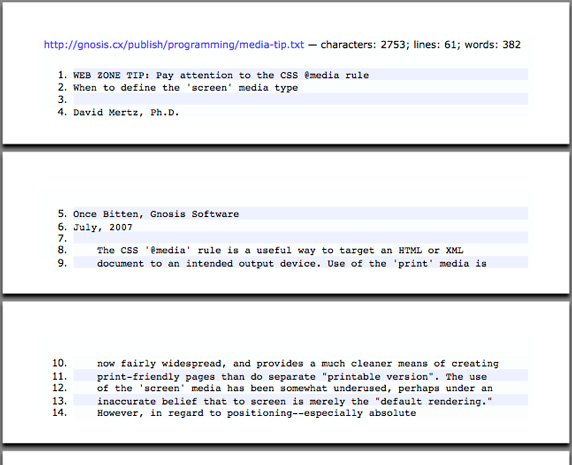Click the characters, lines, and words statistics text

pyautogui.click(x=421, y=45)
